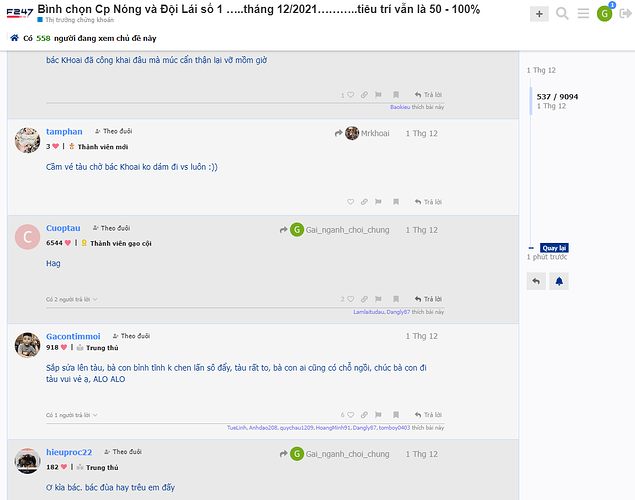The image size is (635, 500).
Task: Show reply-to Gai_nganh_choi_chung on Cuoptau's post
Action: (x=334, y=230)
